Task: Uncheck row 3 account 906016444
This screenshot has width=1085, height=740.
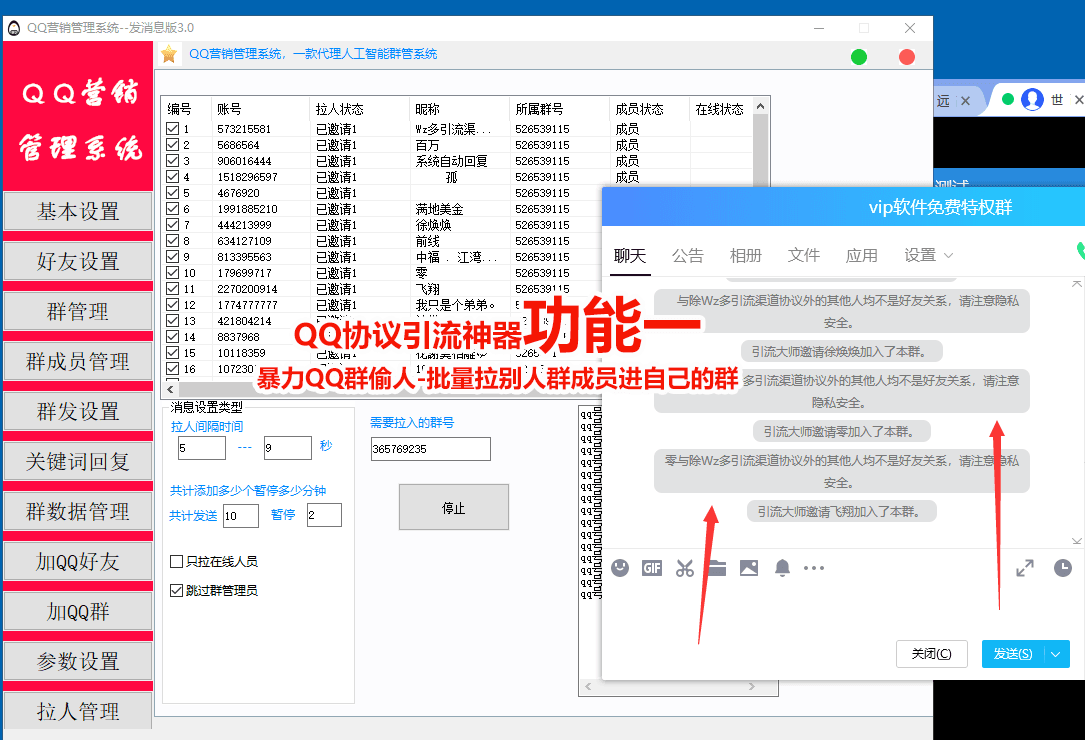Action: (173, 161)
